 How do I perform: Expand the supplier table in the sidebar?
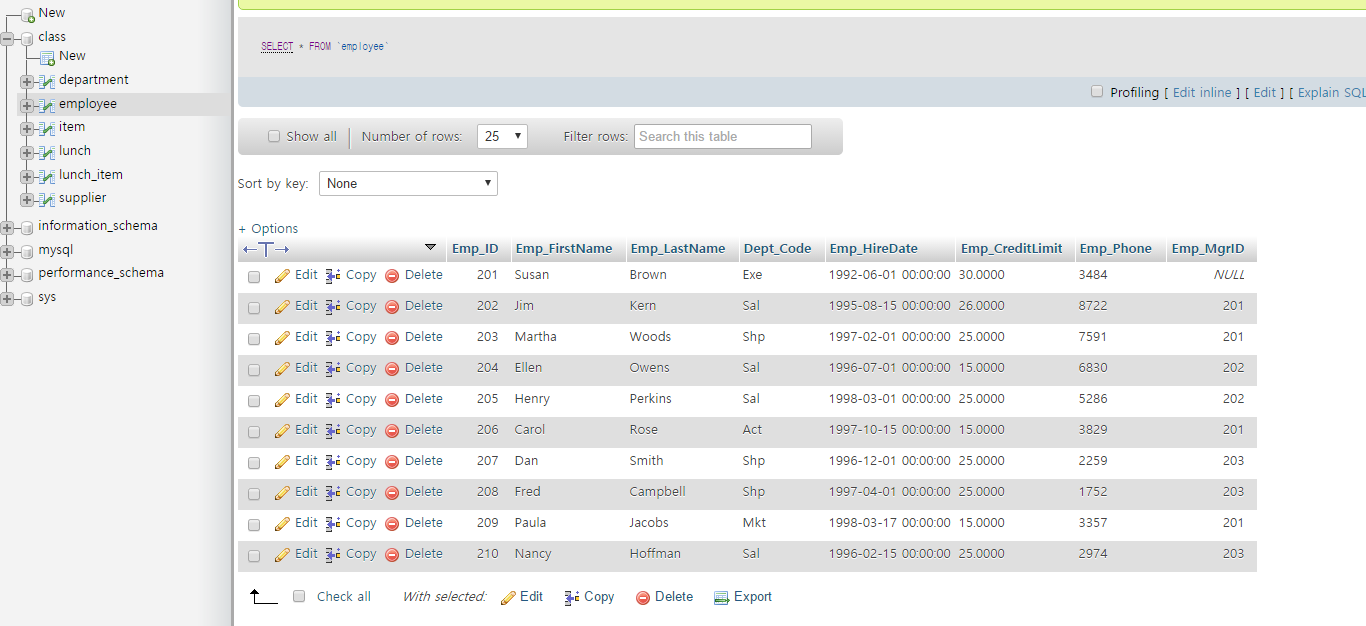[x=29, y=198]
